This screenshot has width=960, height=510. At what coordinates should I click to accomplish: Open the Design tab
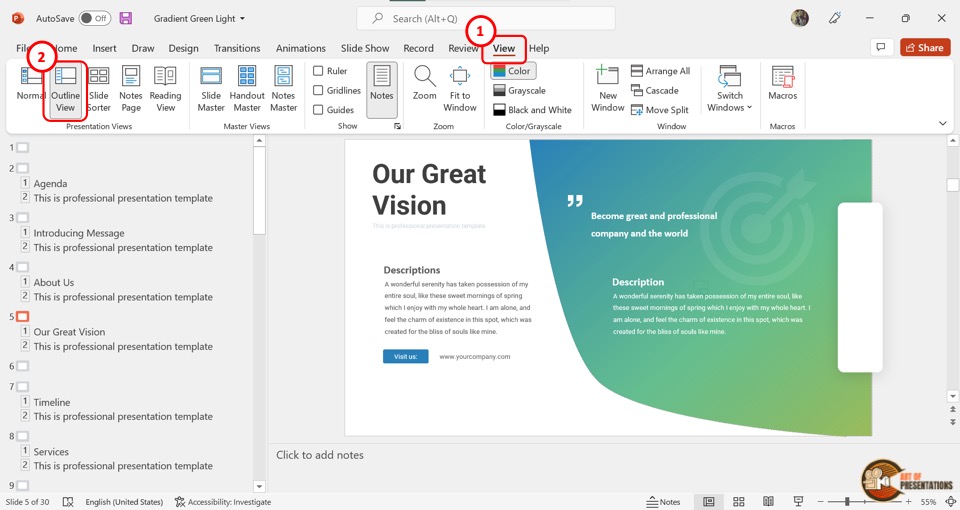tap(183, 48)
